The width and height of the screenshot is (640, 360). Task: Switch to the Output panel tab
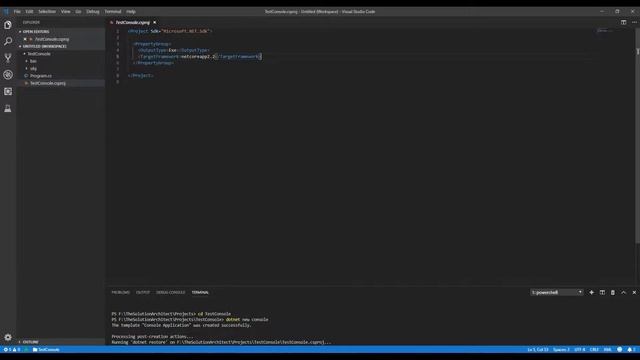pos(143,293)
